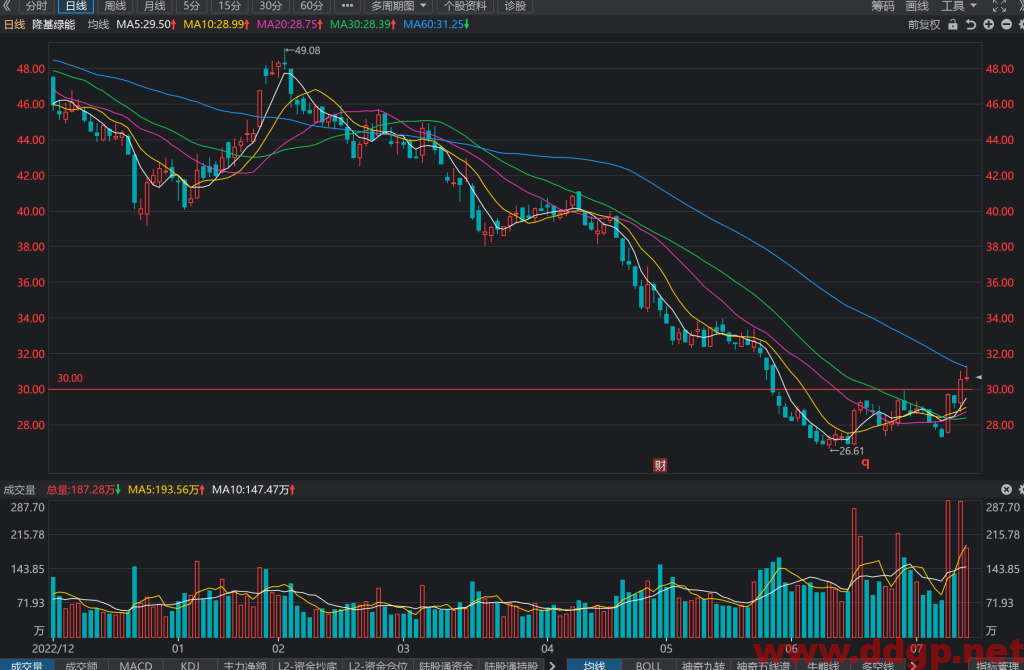Click the 隆基绿能 stock name

(x=54, y=24)
